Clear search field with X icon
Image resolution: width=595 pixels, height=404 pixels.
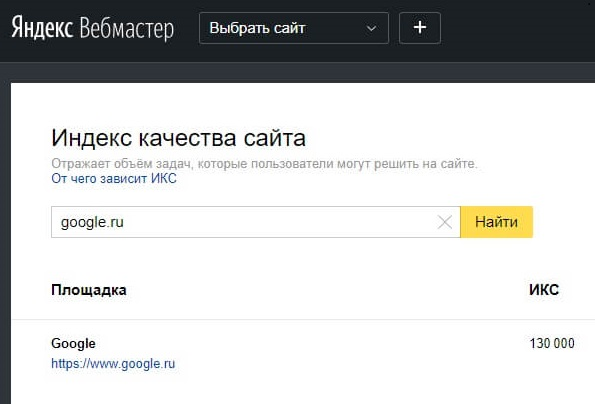click(x=445, y=222)
